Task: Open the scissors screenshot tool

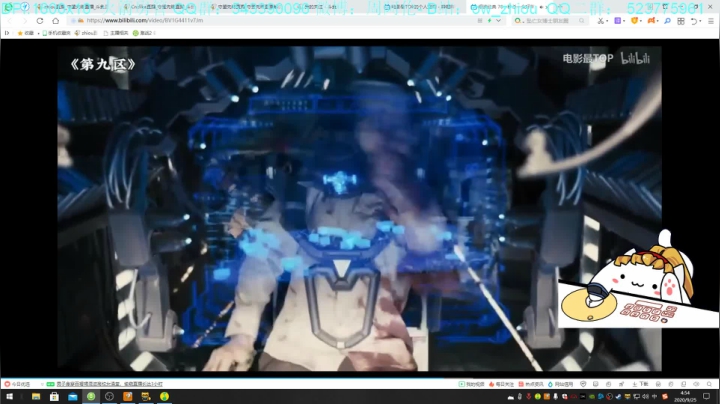Action: click(600, 21)
